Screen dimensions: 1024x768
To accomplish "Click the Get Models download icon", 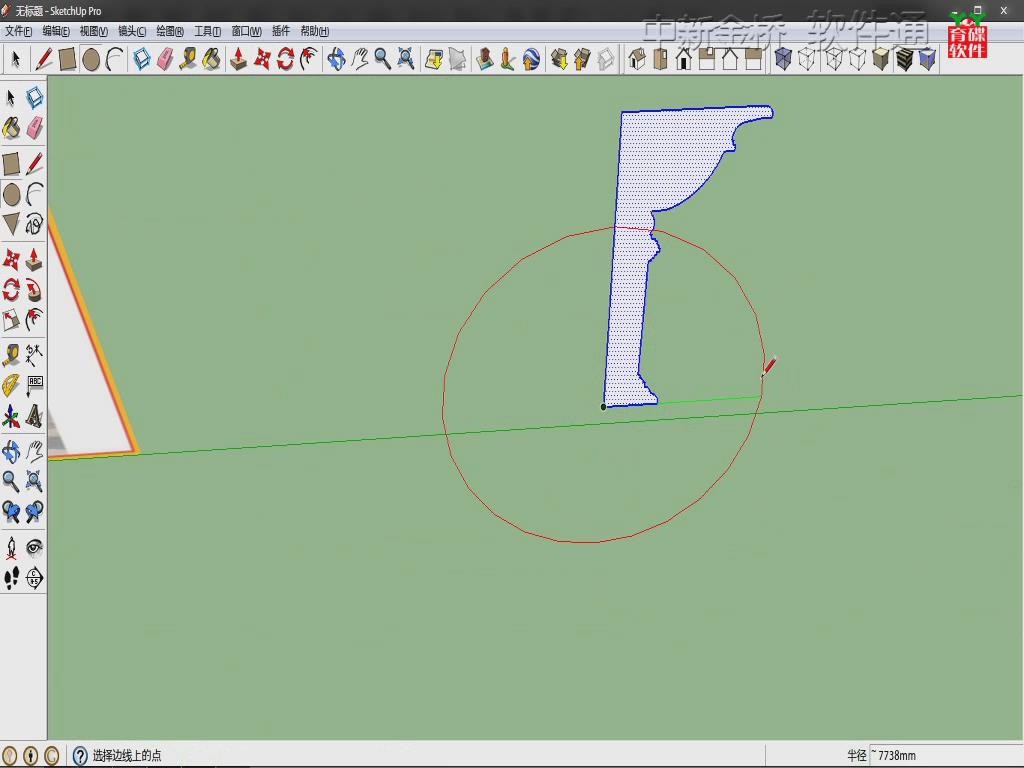I will (559, 59).
